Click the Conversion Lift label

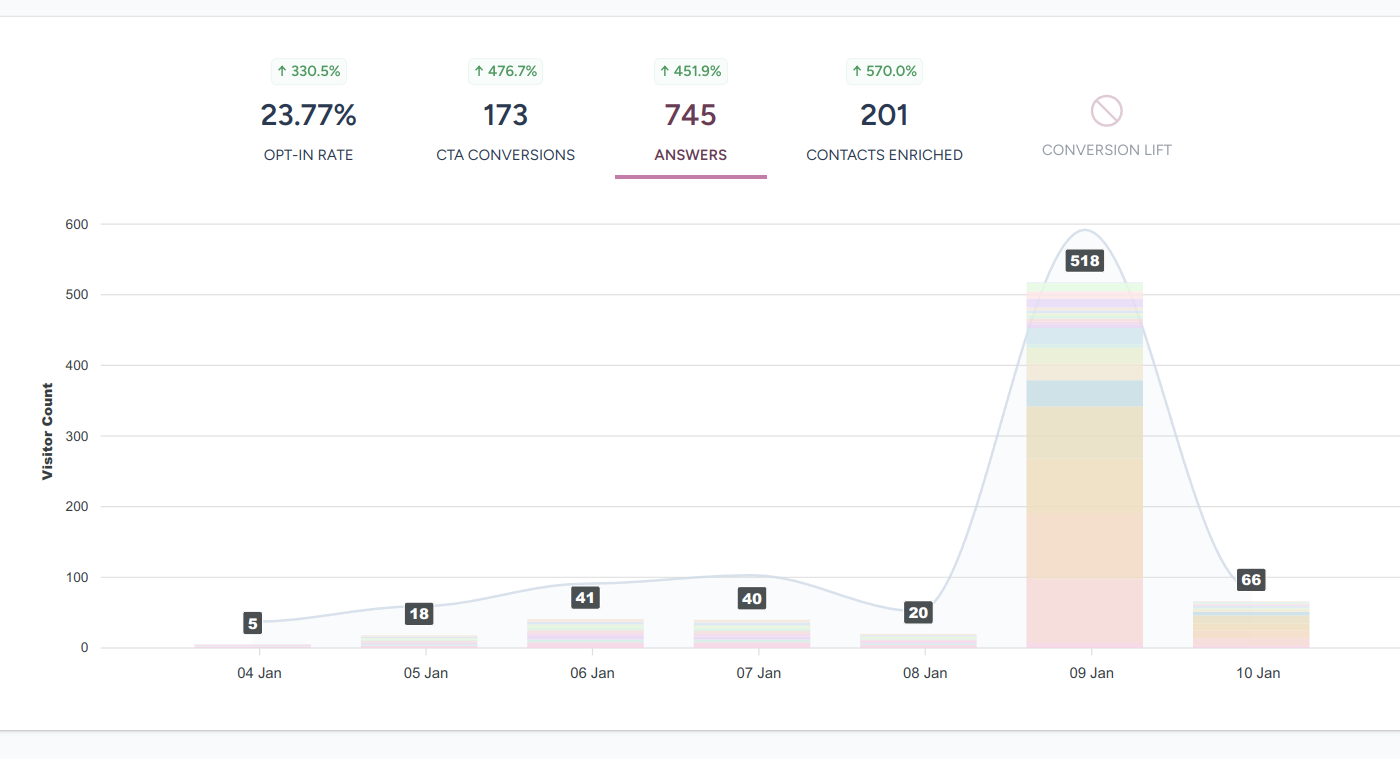[1106, 150]
